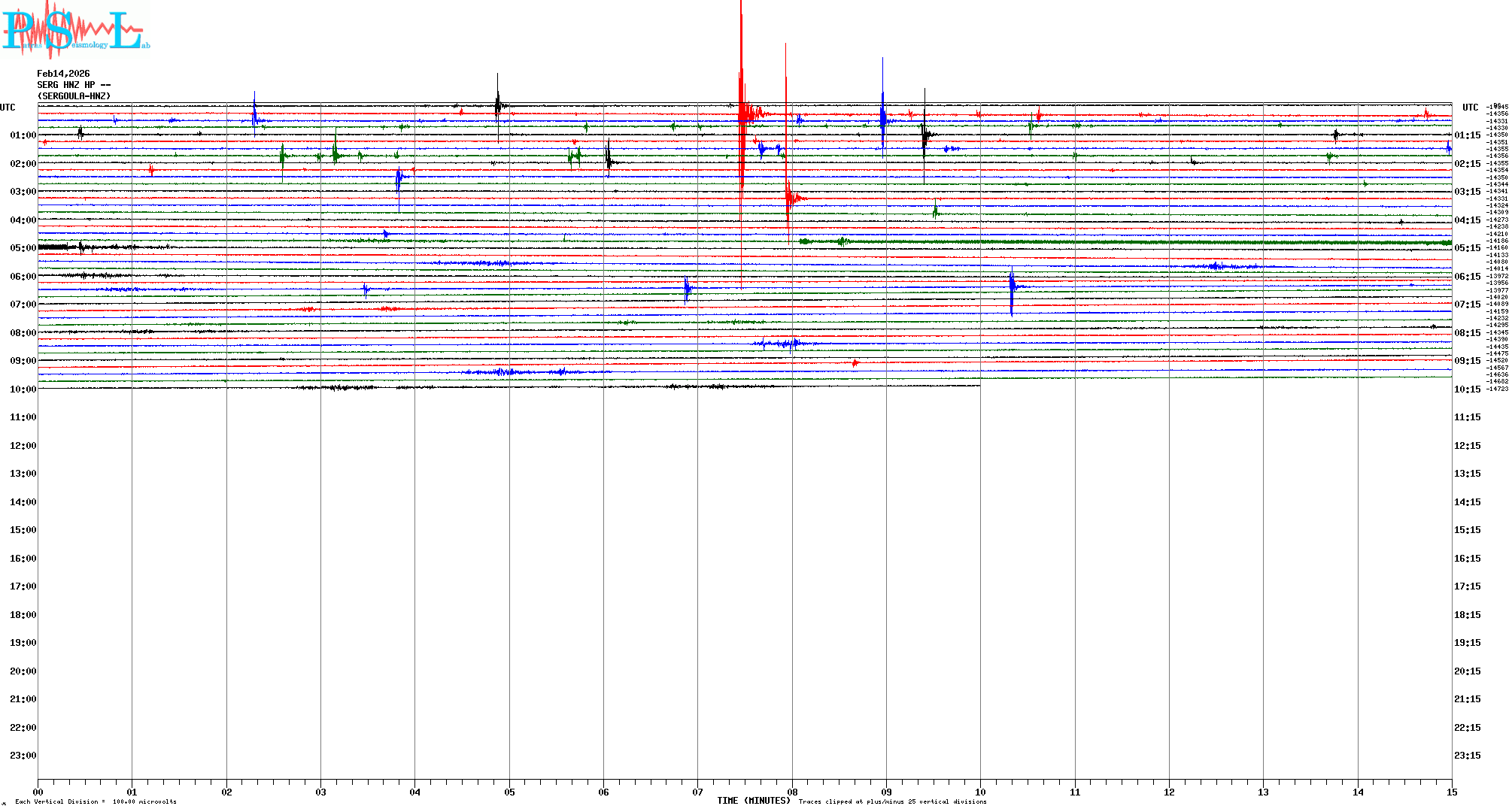Click the 10:15 label on right axis
The width and height of the screenshot is (1512, 812).
[1467, 389]
